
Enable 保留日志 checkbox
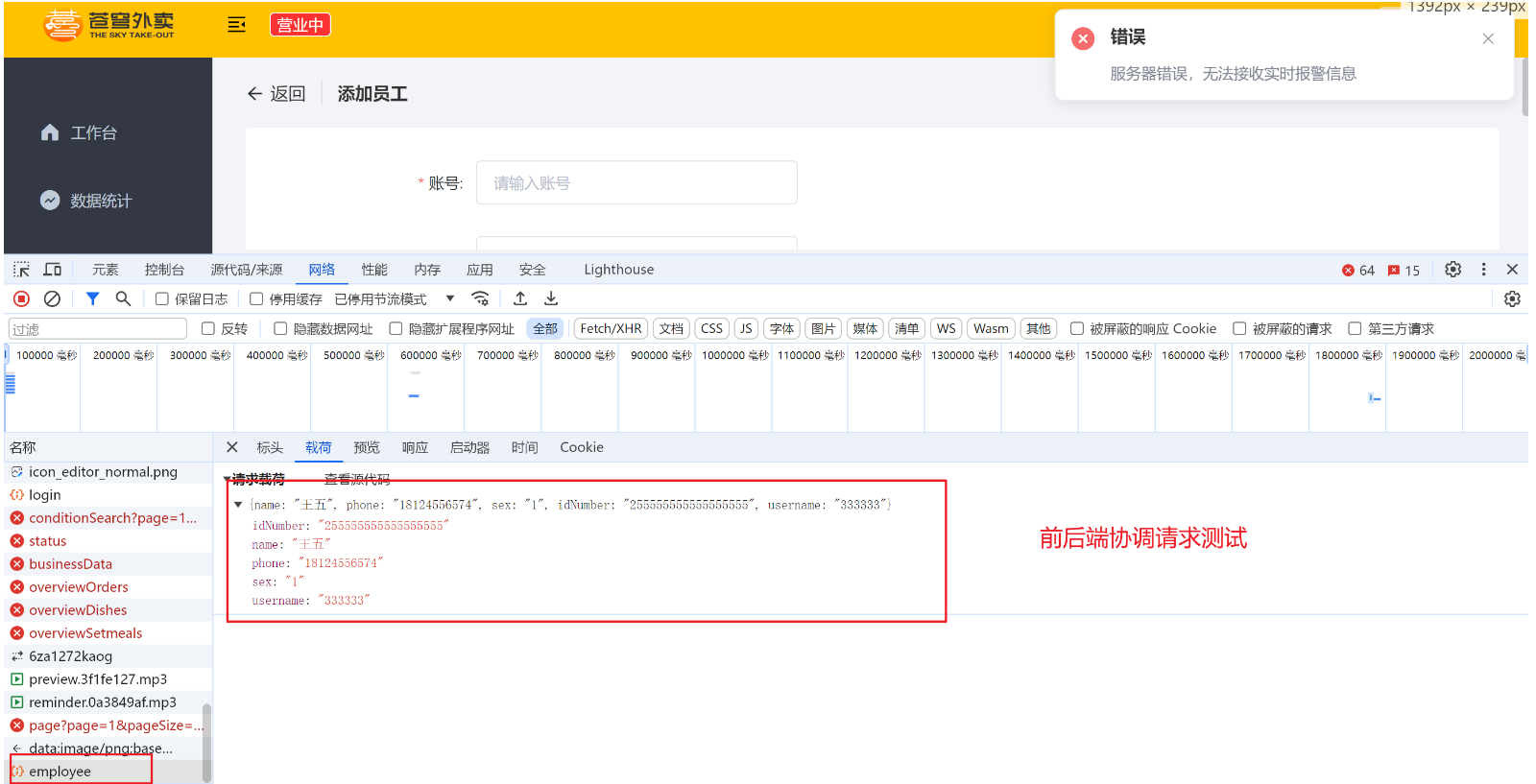[161, 299]
